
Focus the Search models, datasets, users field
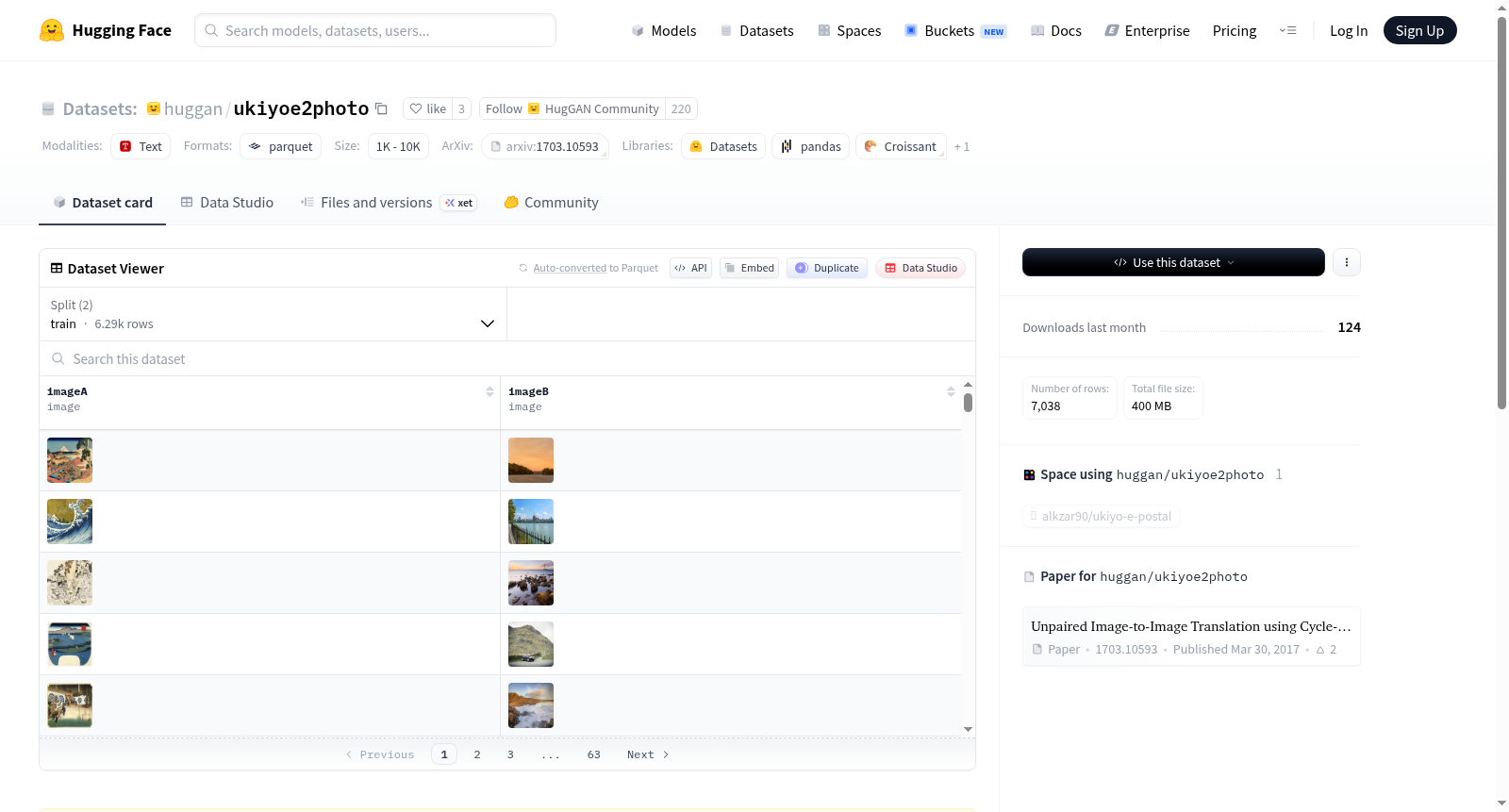(x=375, y=30)
